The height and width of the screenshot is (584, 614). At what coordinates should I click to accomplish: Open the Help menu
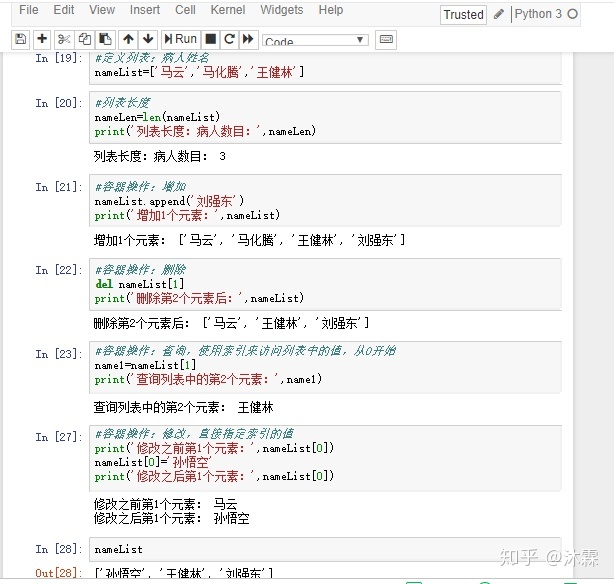(x=331, y=10)
